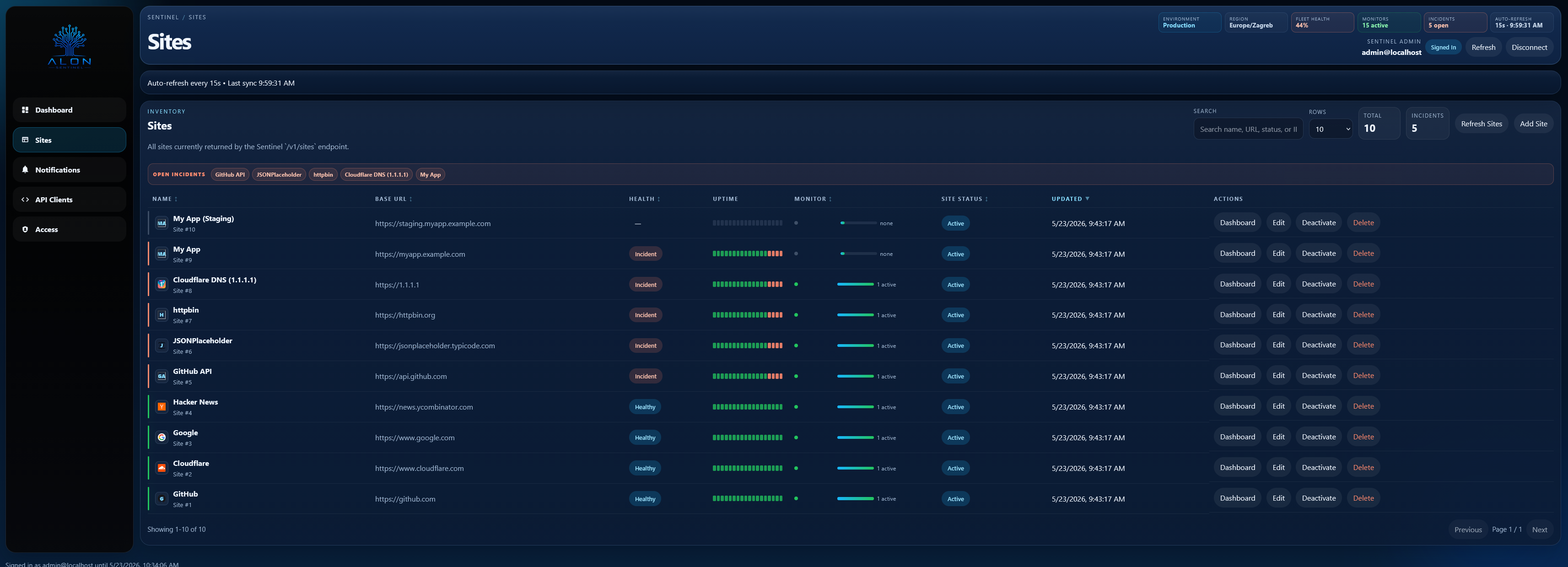Viewport: 1568px width, 567px height.
Task: Click GitHub API open incident chip
Action: tap(230, 175)
